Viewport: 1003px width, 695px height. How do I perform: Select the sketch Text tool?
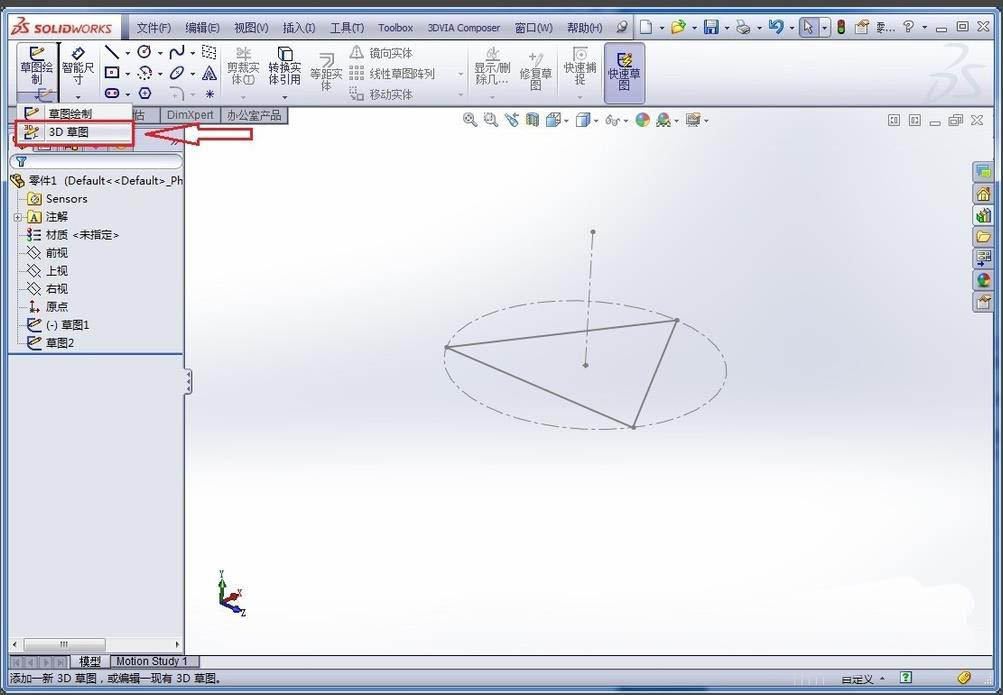click(x=209, y=73)
